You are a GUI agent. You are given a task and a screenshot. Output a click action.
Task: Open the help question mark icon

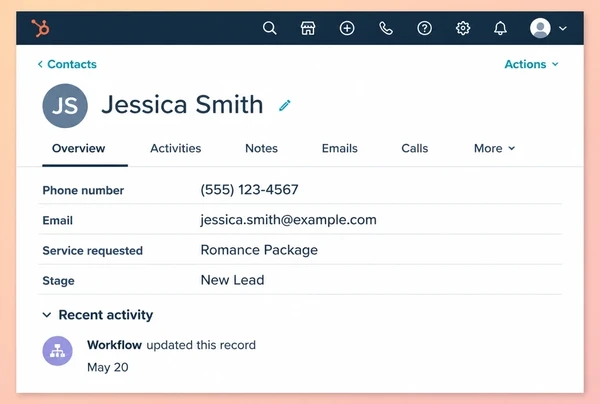click(424, 28)
